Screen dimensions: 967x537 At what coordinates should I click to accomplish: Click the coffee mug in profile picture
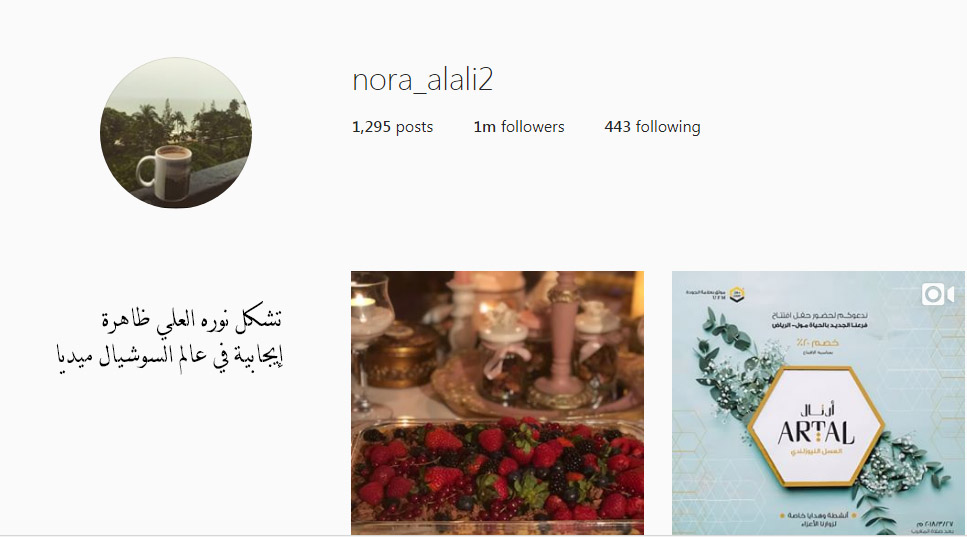click(x=165, y=172)
